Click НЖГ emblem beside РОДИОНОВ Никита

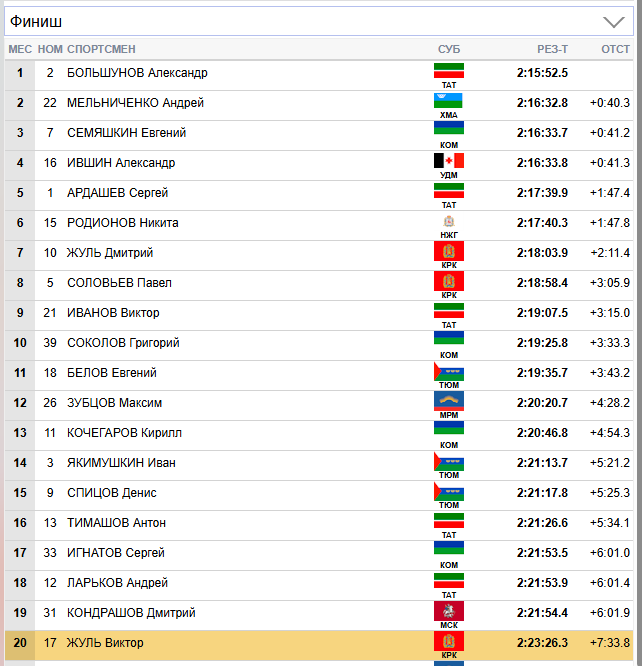[449, 220]
